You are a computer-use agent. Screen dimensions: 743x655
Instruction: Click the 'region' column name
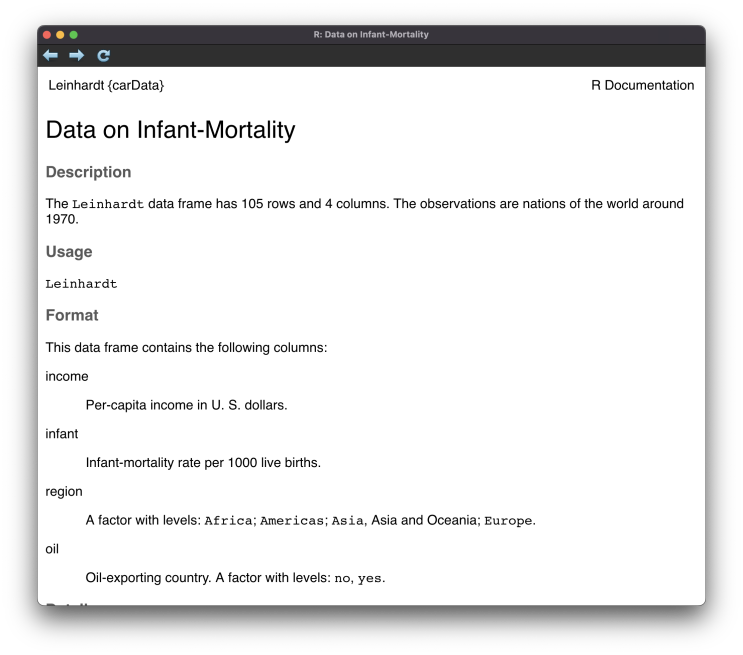[x=64, y=492]
